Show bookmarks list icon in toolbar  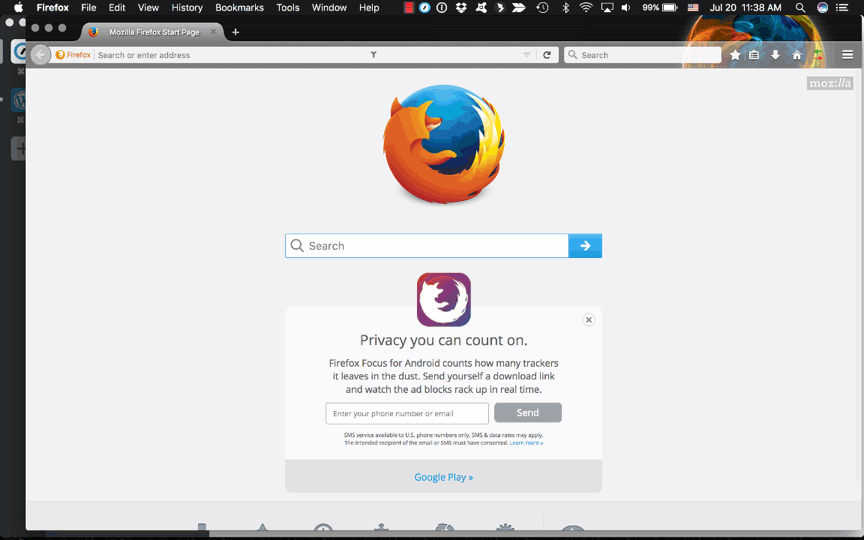(x=754, y=55)
